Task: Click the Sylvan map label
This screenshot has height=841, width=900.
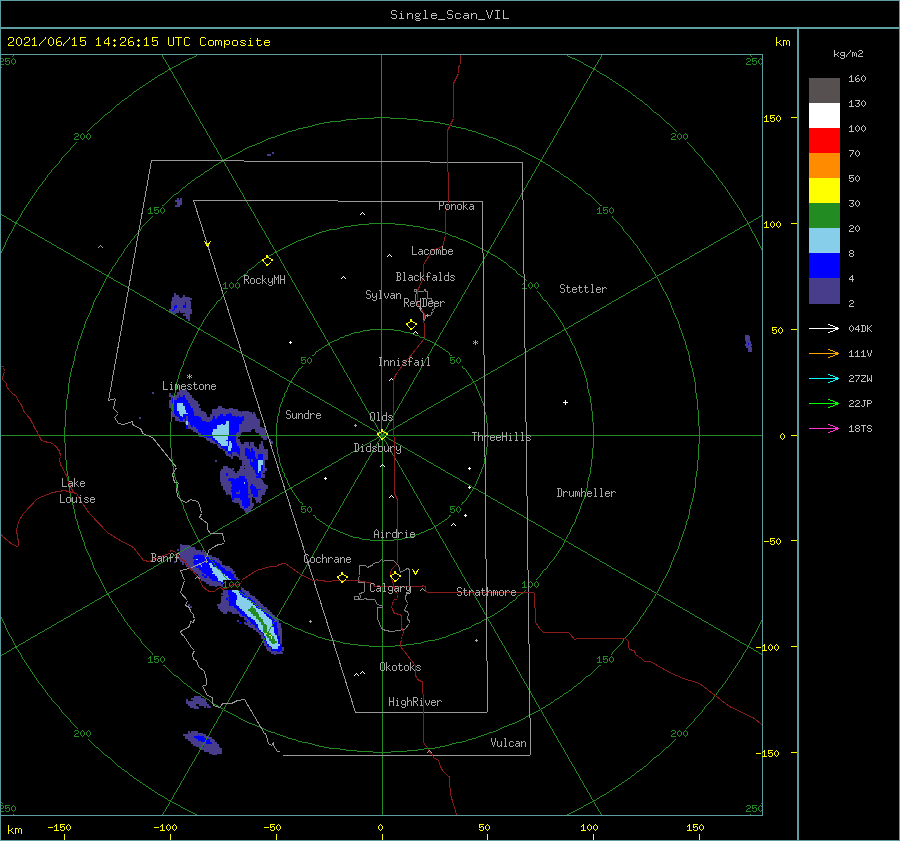Action: (383, 295)
